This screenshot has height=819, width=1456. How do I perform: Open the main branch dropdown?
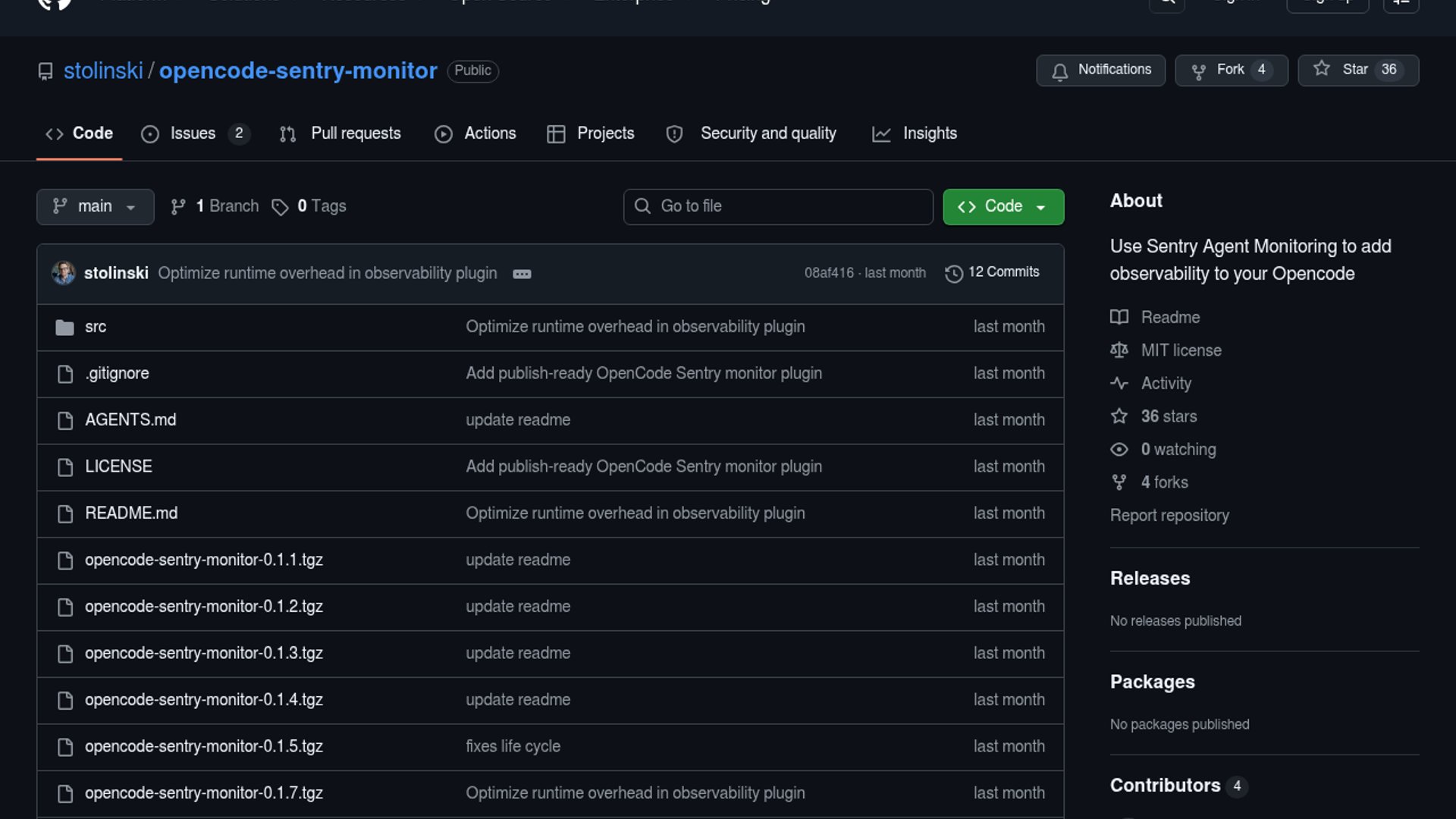click(95, 206)
